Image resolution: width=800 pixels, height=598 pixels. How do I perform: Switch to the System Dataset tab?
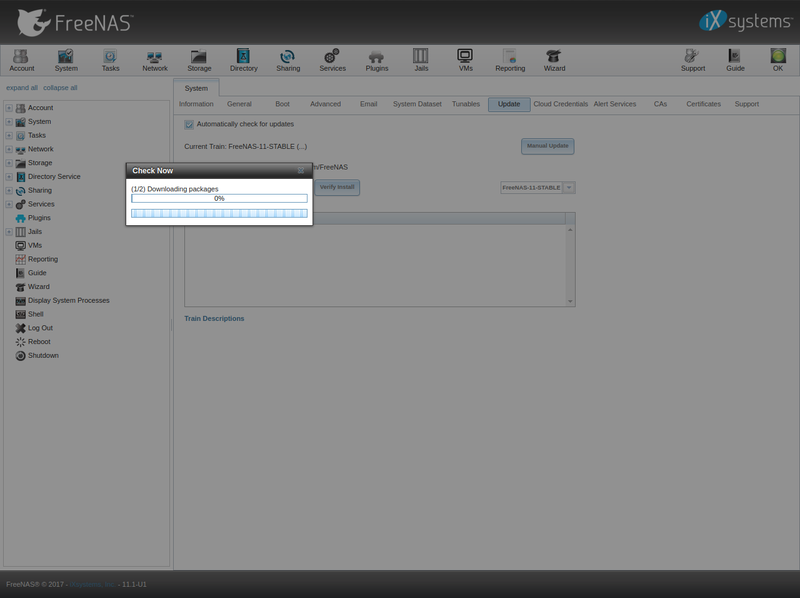coord(417,104)
